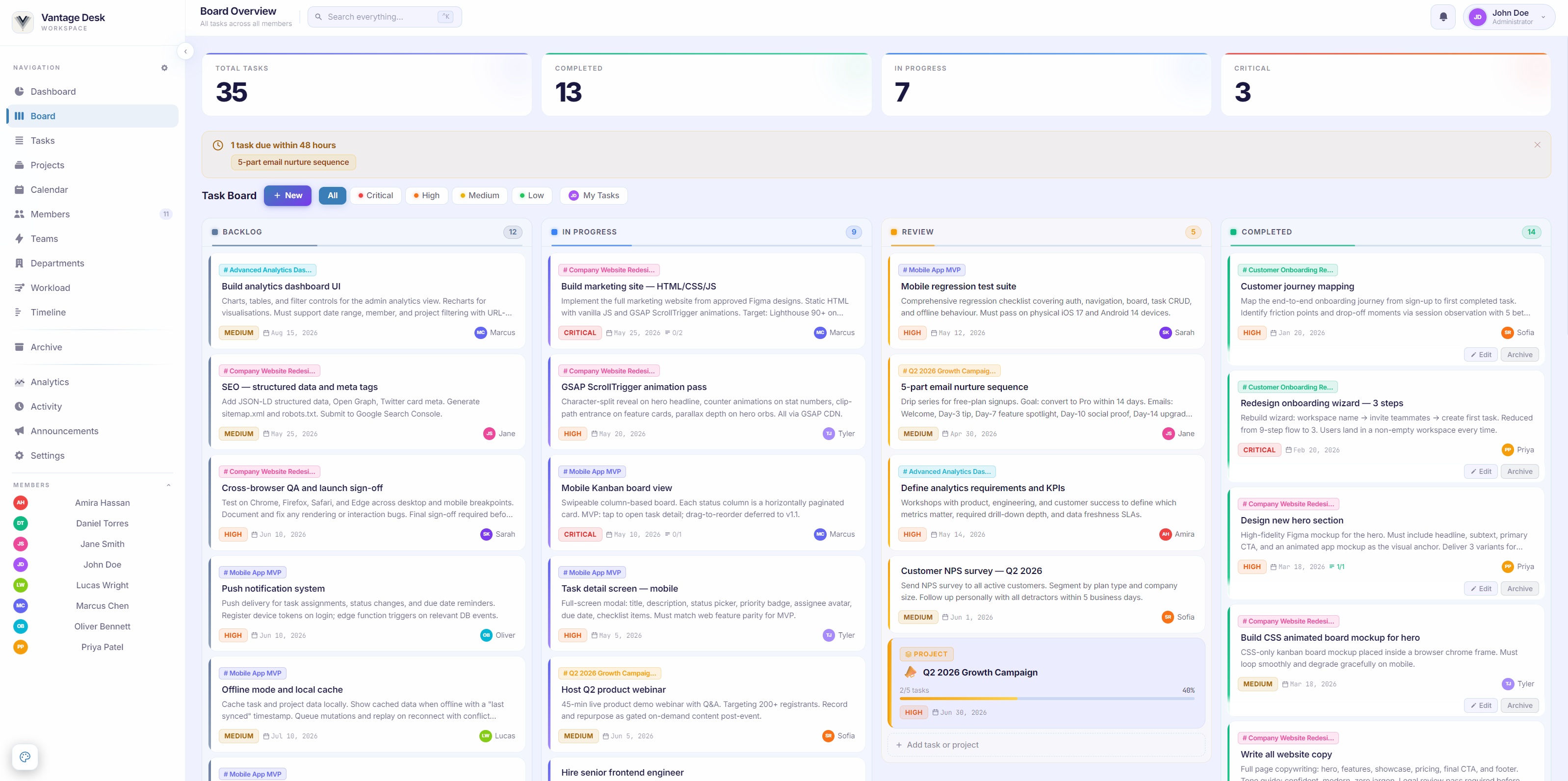1568x781 pixels.
Task: Click the Vantage Desk logo
Action: click(23, 22)
